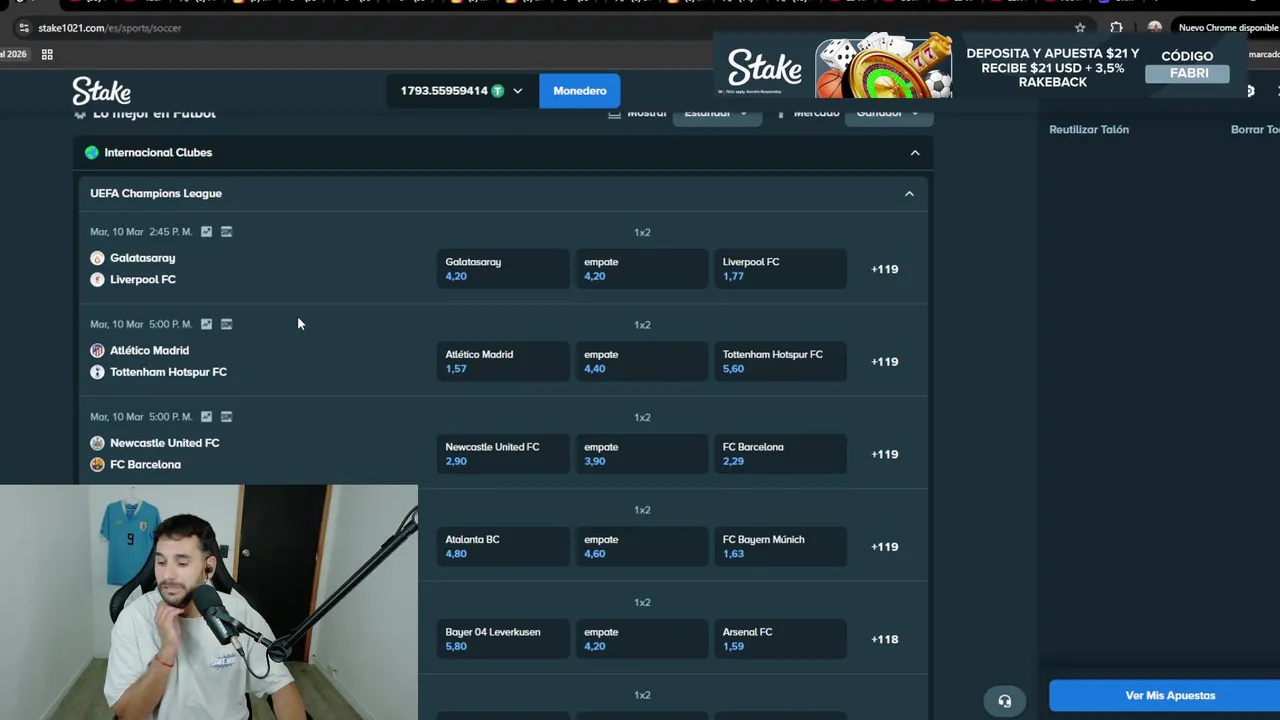
Task: Click the Galatasaray club crest
Action: (97, 258)
